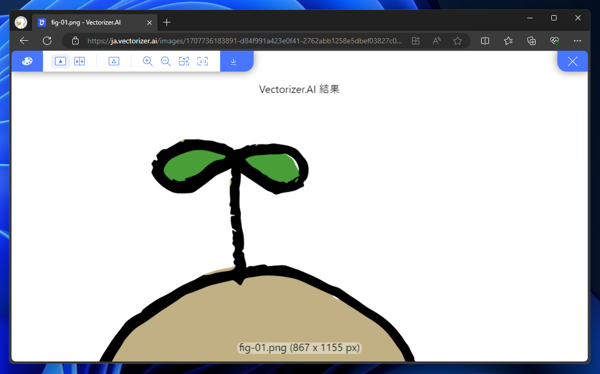Open the browser profile avatar

(21, 22)
